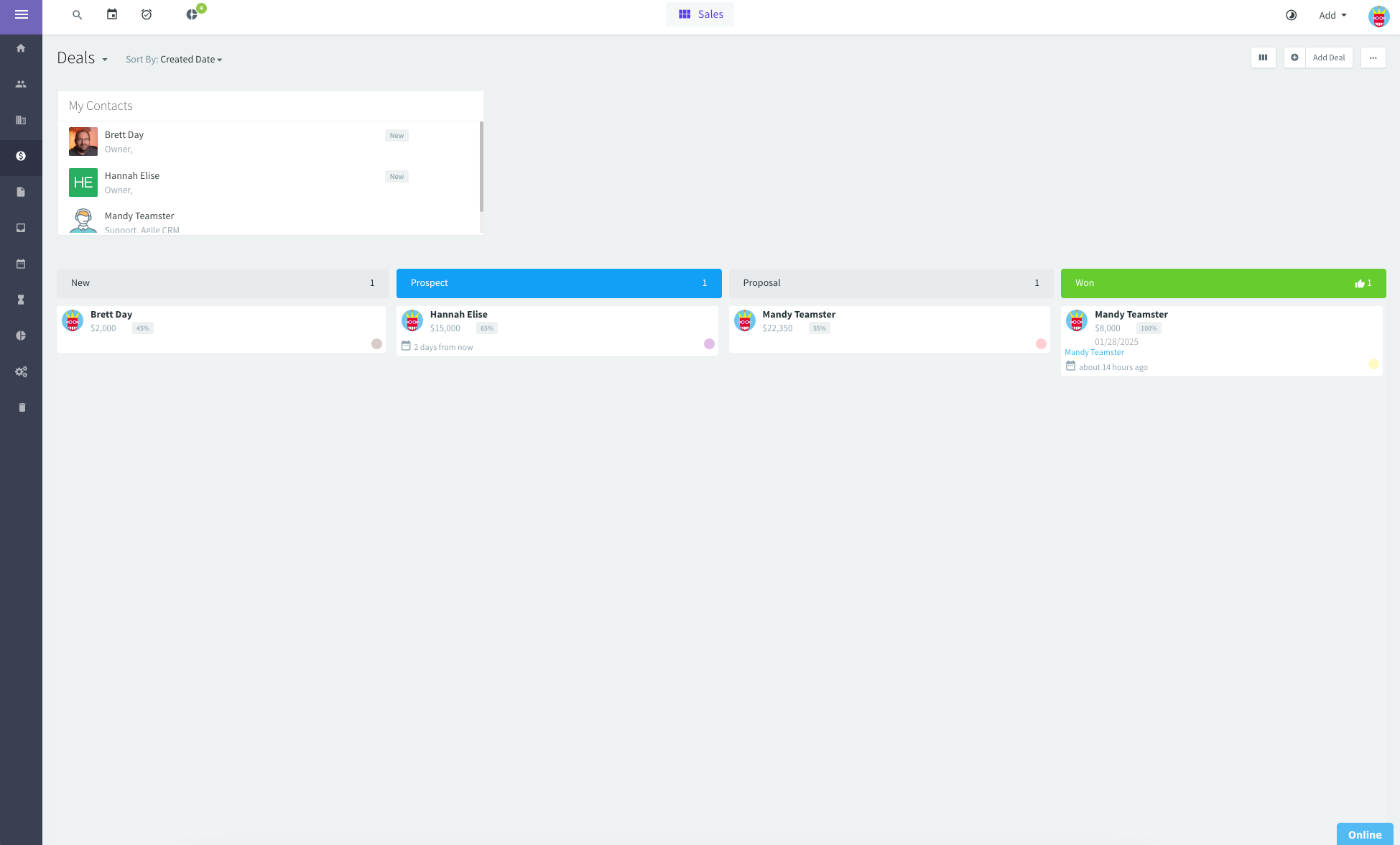
Task: Open the Trash section in the sidebar
Action: click(x=21, y=407)
